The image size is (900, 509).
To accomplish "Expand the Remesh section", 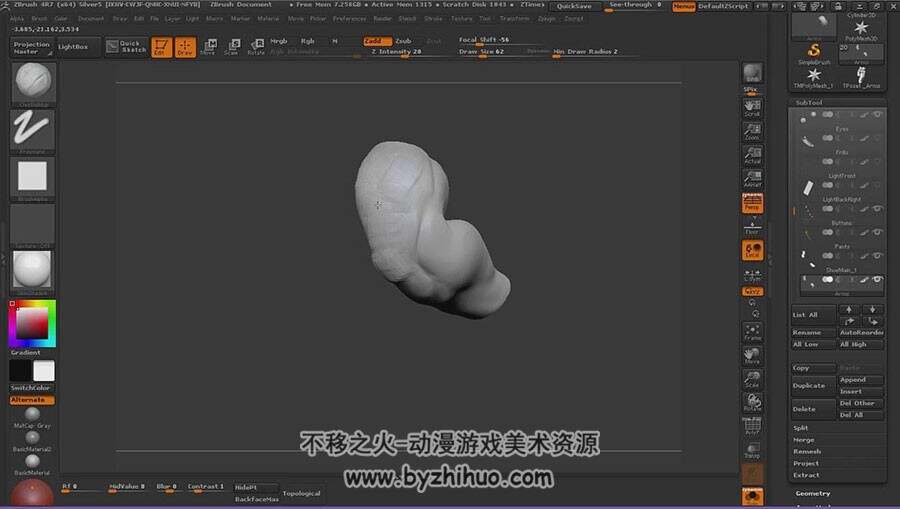I will click(x=806, y=452).
